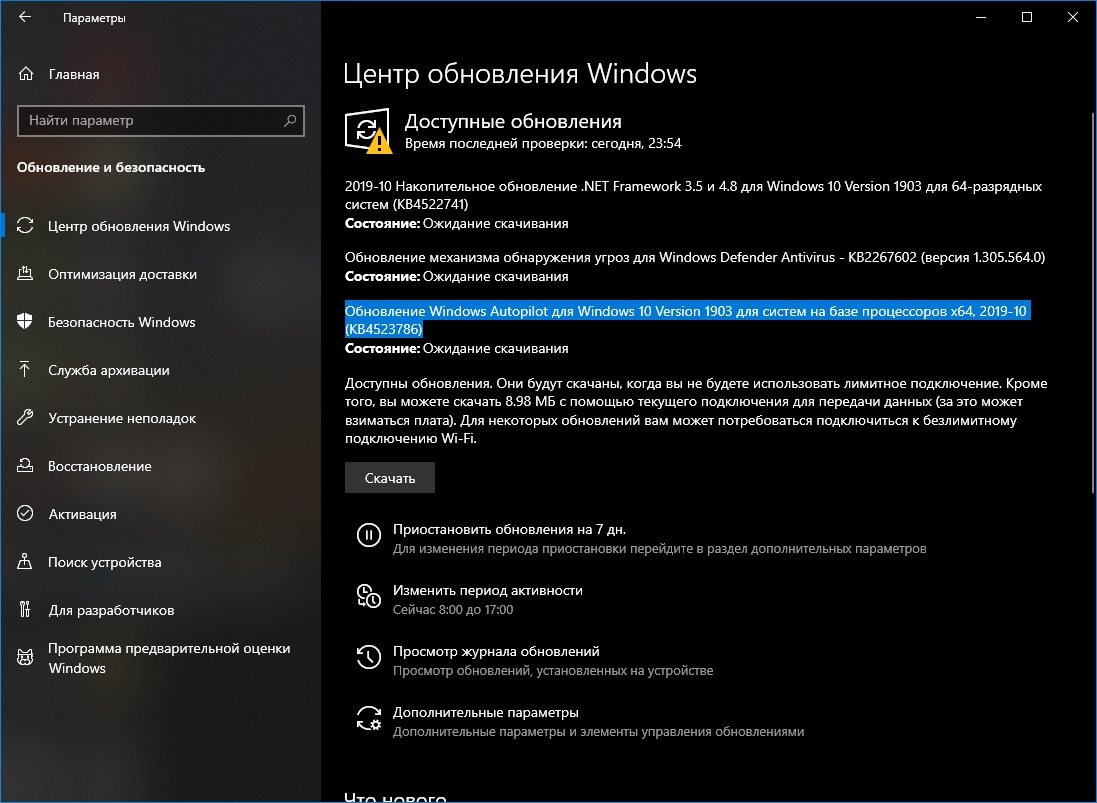
Task: Click the .NET Framework KB4522741 update text
Action: tap(693, 195)
